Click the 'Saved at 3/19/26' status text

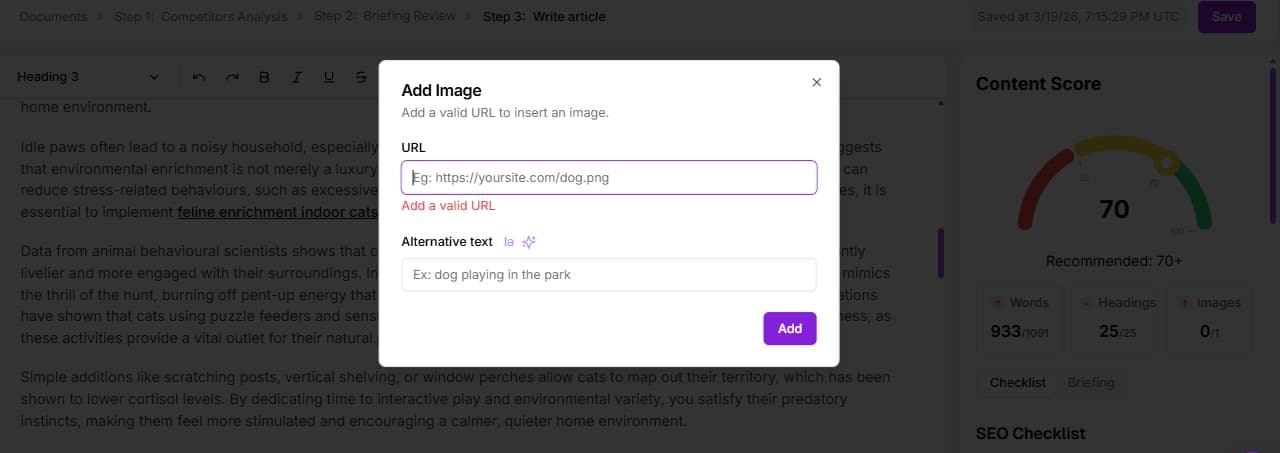(x=1078, y=16)
